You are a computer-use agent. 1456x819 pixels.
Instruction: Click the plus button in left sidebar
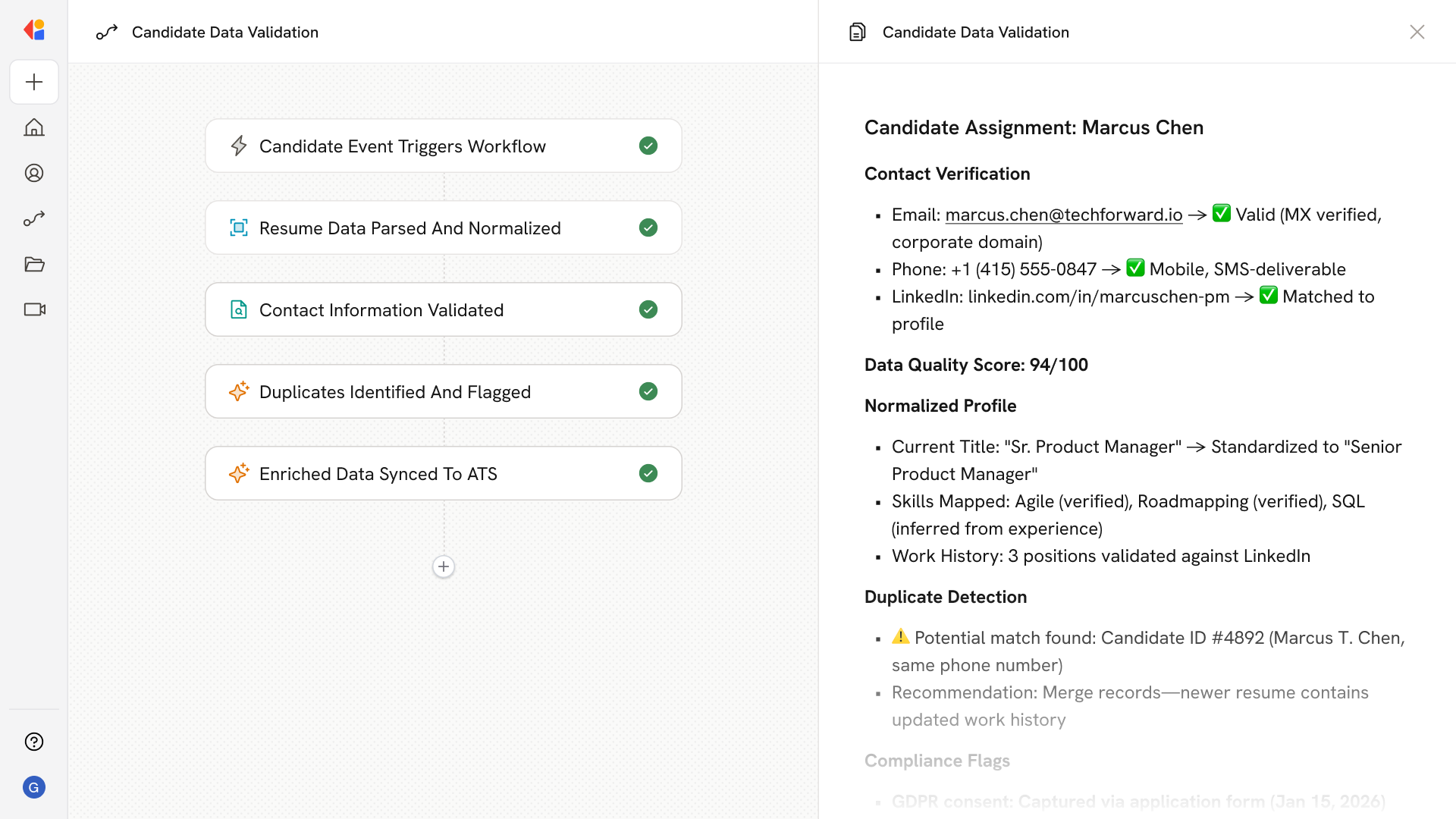[34, 82]
